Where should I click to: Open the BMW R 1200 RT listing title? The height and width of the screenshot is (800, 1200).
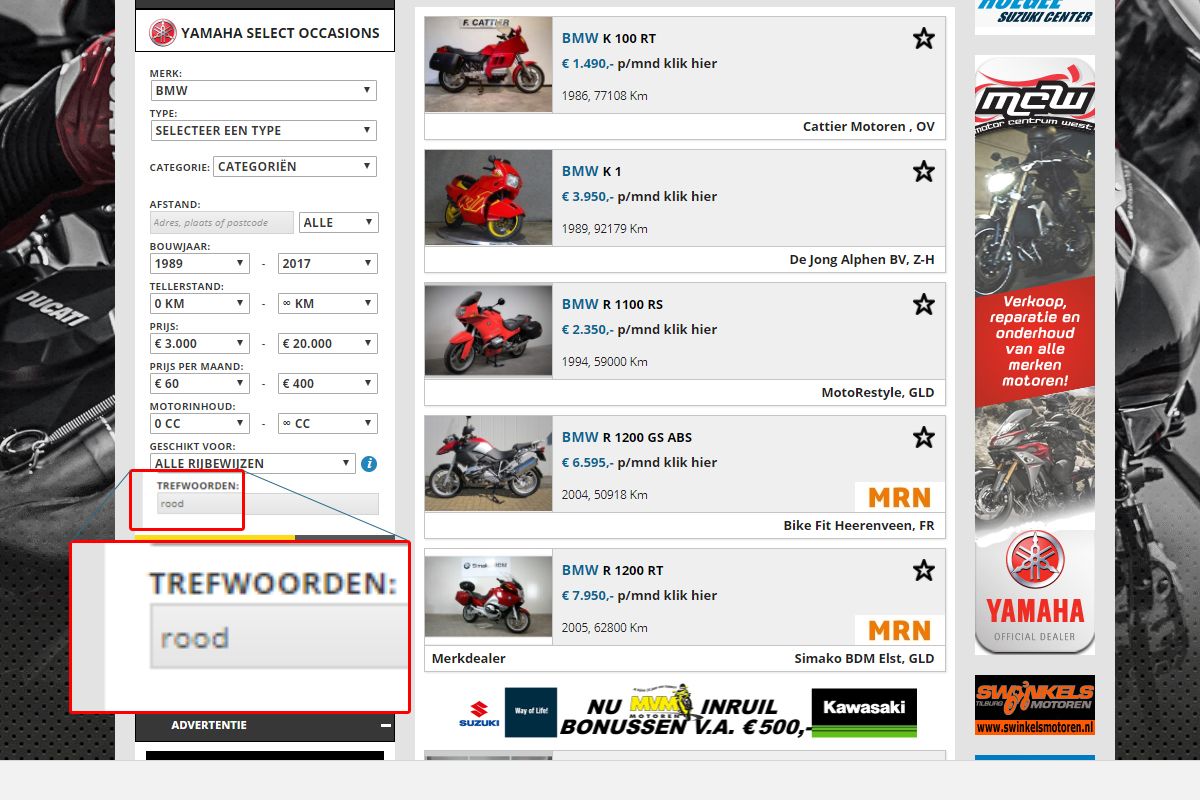tap(612, 571)
